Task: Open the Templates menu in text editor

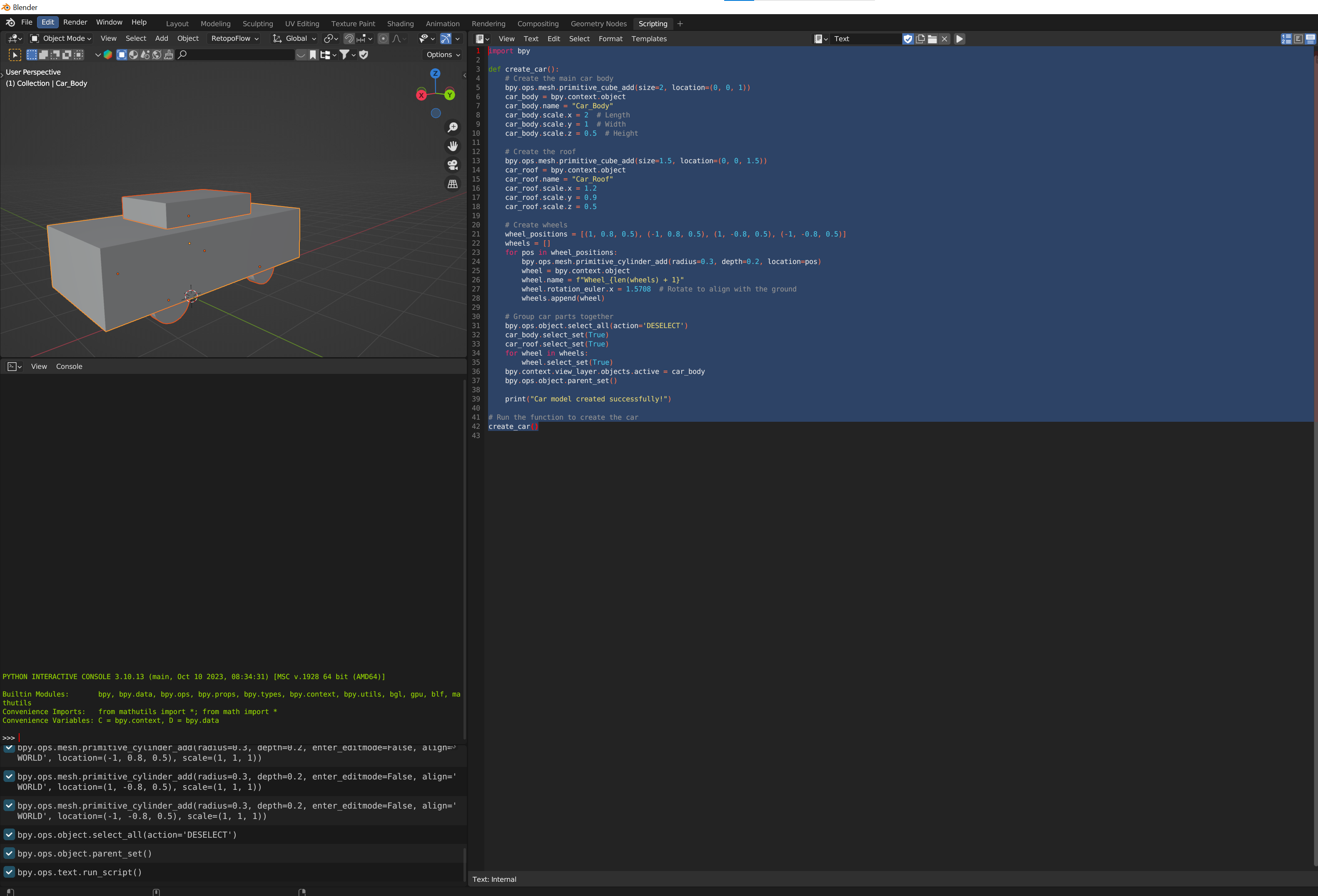Action: [649, 39]
